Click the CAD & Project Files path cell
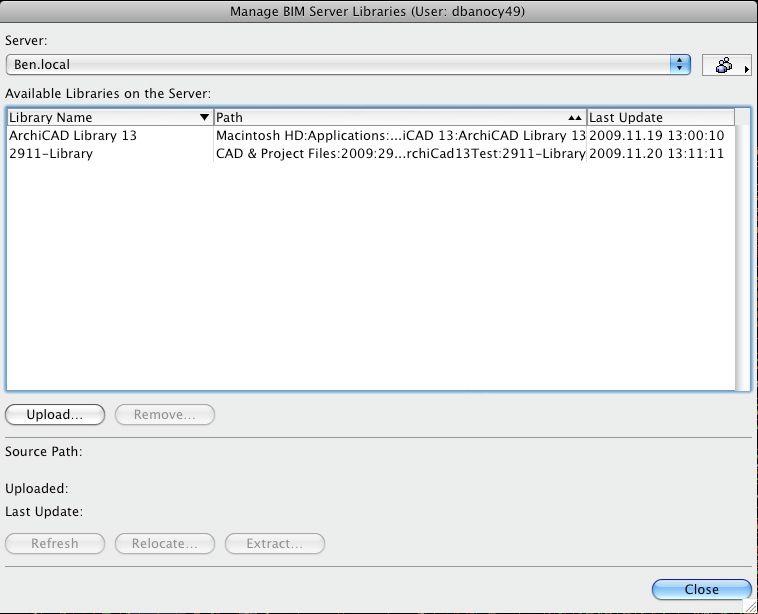 tap(400, 154)
